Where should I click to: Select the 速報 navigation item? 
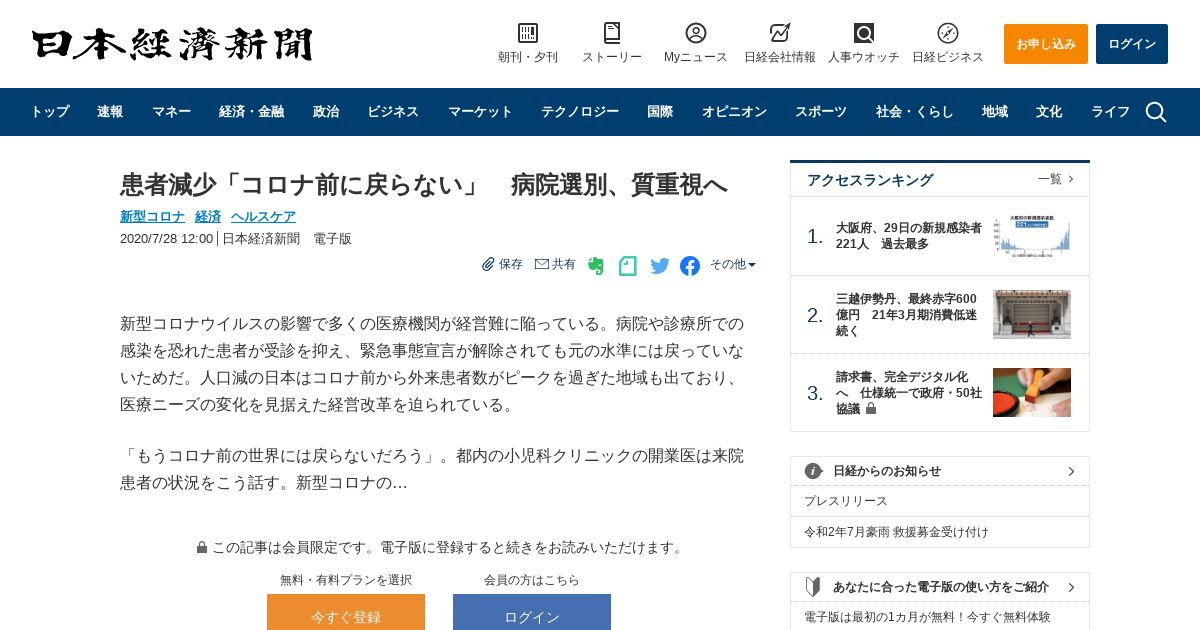pos(110,112)
